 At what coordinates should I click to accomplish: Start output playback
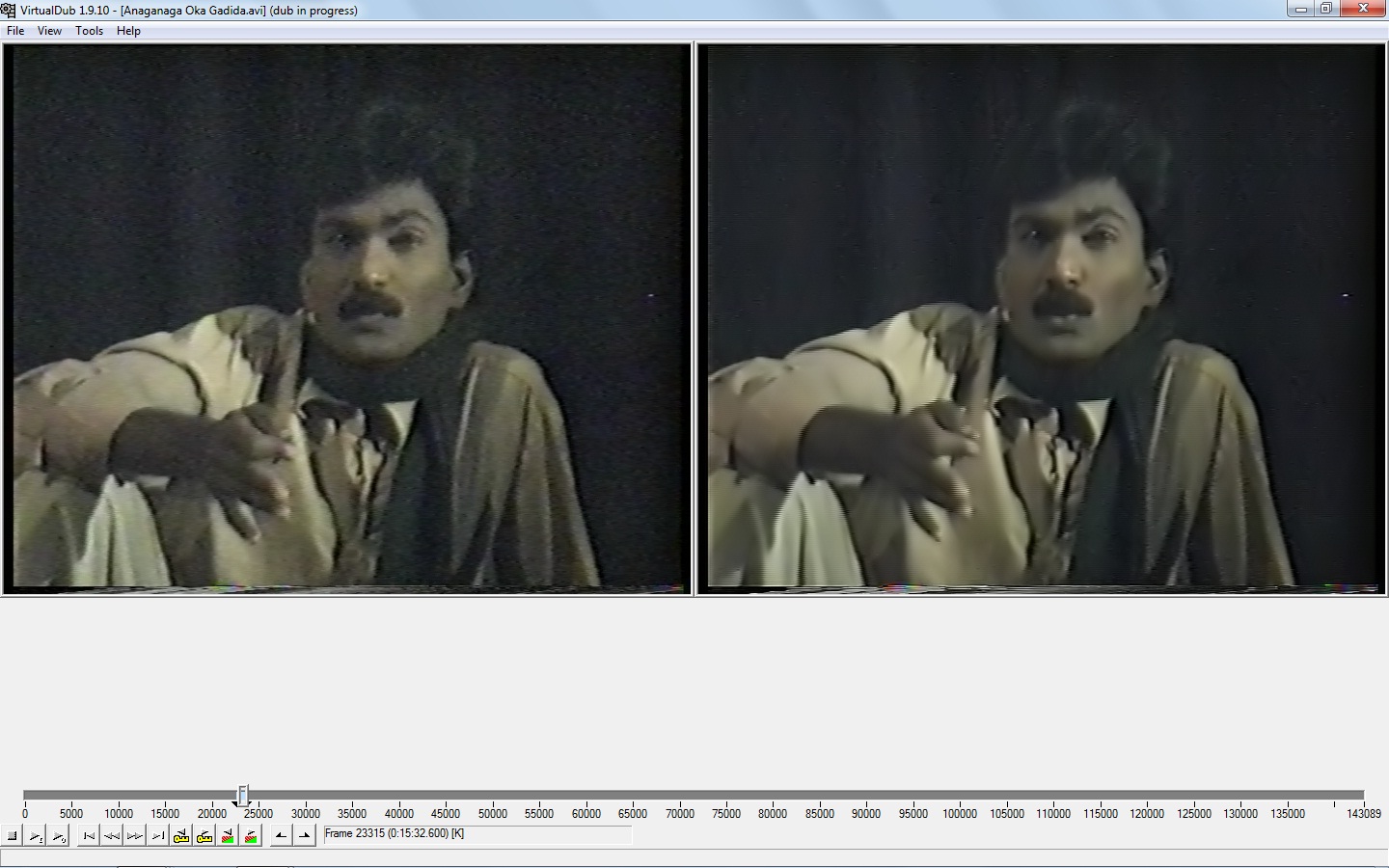click(x=59, y=836)
